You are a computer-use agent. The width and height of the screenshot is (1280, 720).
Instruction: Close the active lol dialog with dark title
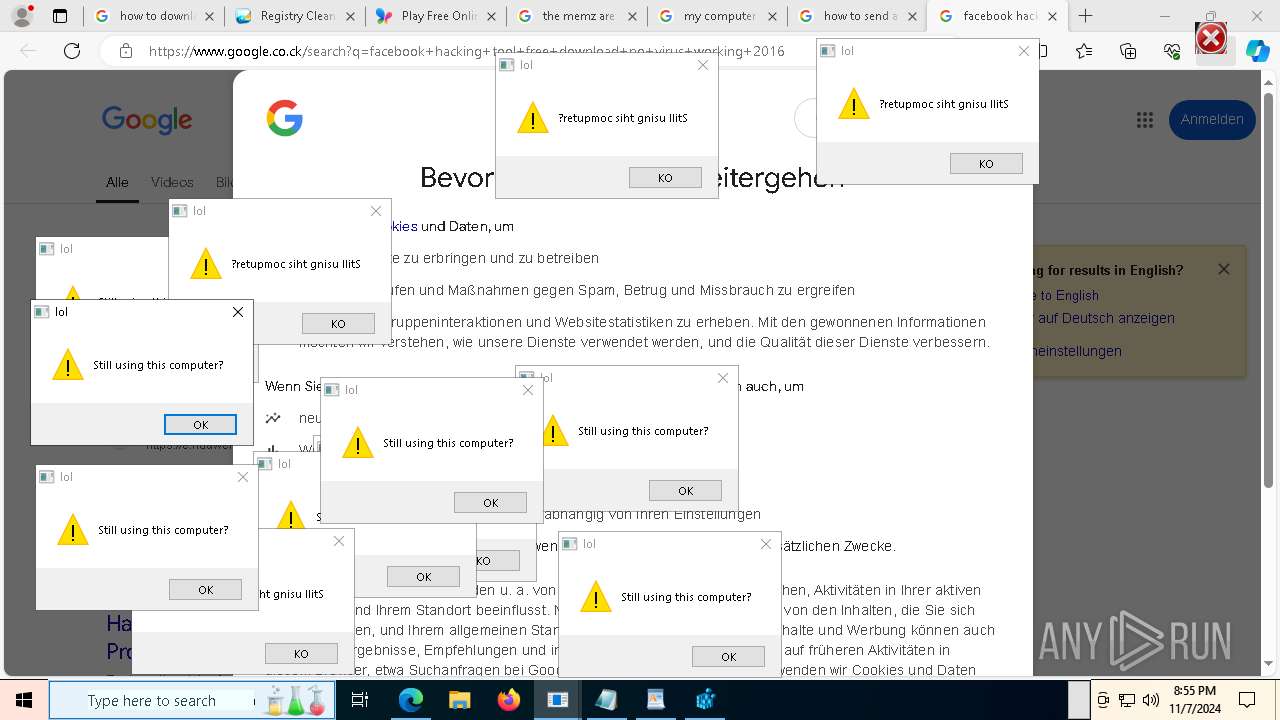pyautogui.click(x=237, y=312)
